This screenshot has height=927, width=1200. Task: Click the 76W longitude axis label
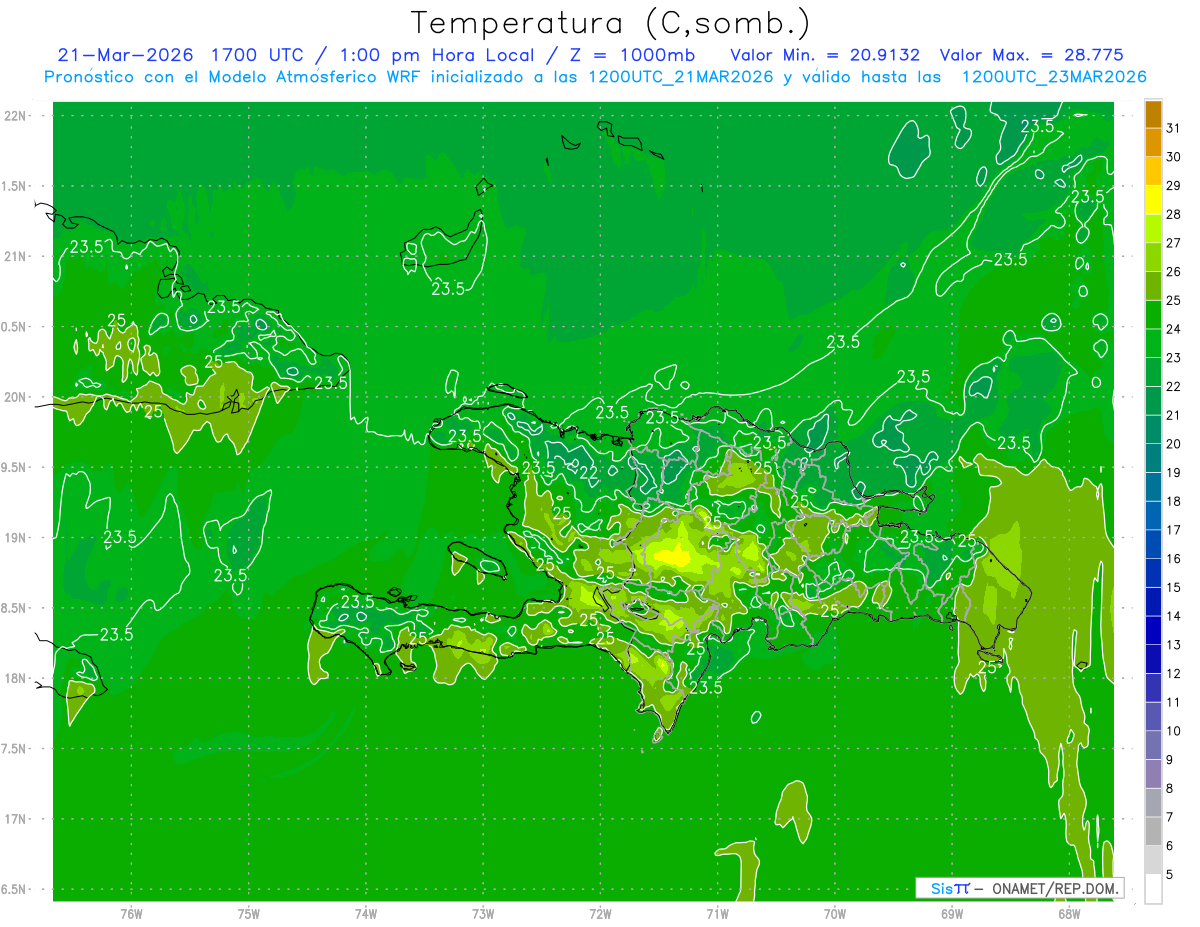[x=131, y=912]
